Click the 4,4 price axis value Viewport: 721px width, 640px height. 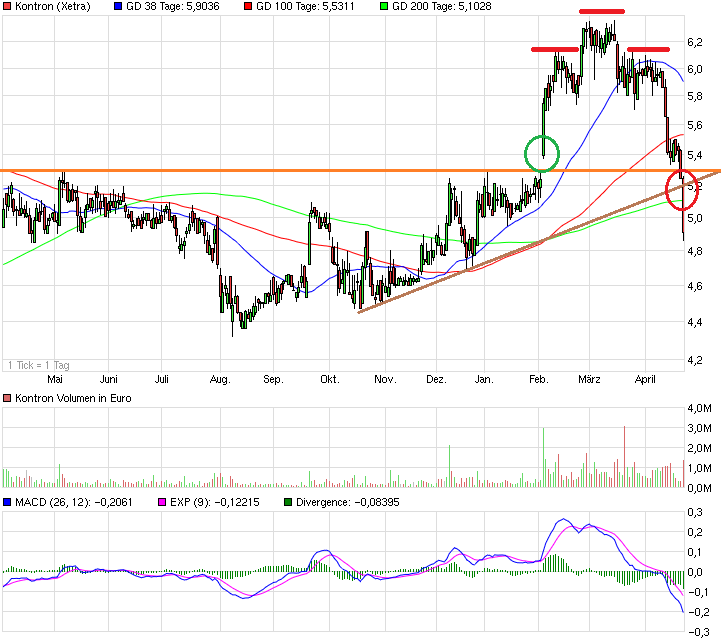tap(695, 322)
